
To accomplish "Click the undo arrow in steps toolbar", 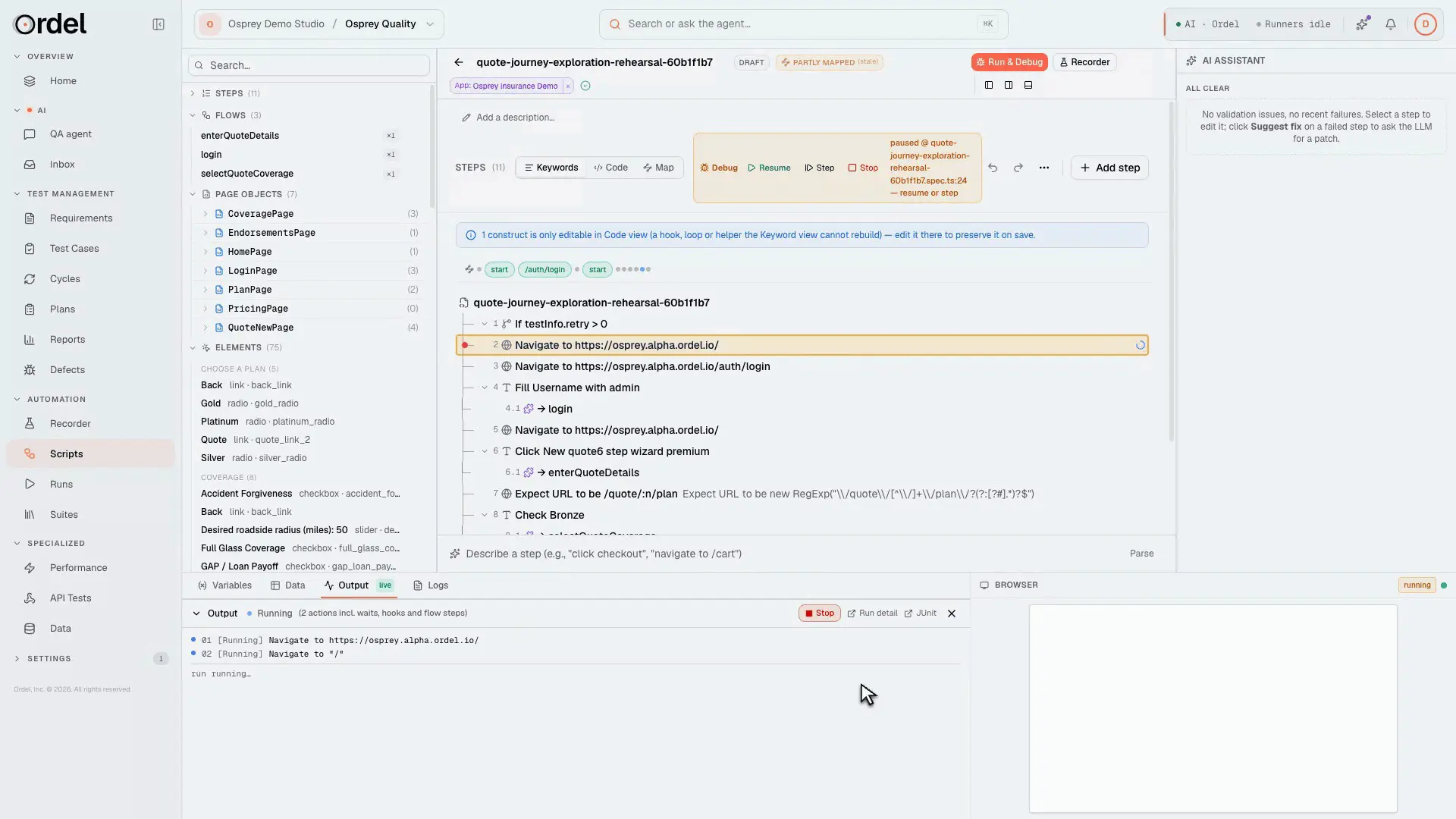I will pos(993,168).
